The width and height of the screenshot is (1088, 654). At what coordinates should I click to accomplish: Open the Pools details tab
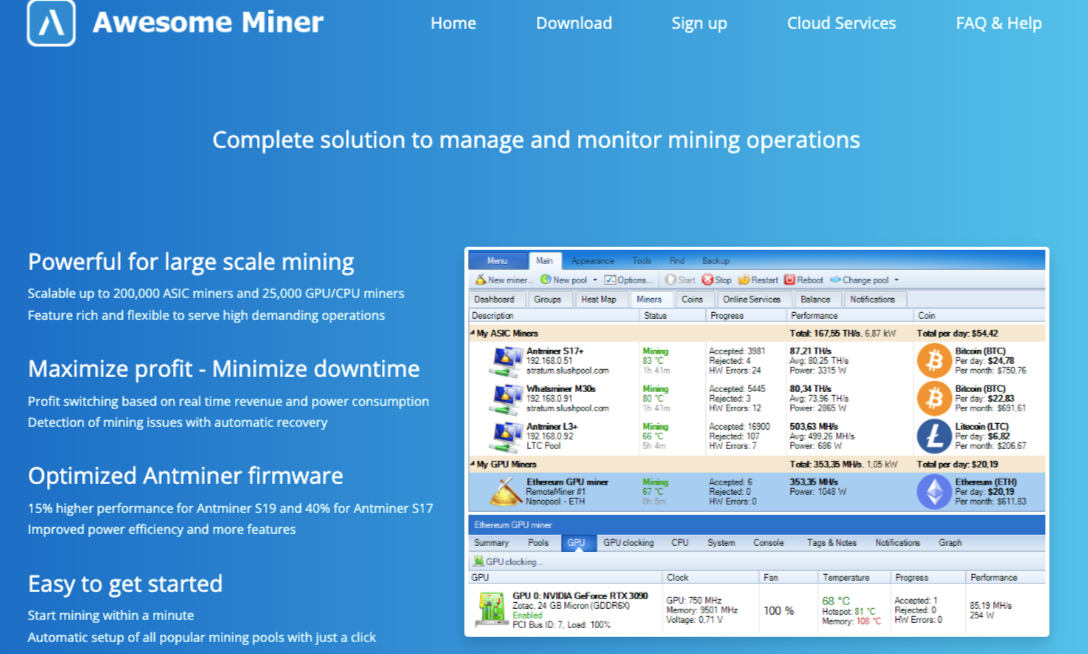[538, 543]
